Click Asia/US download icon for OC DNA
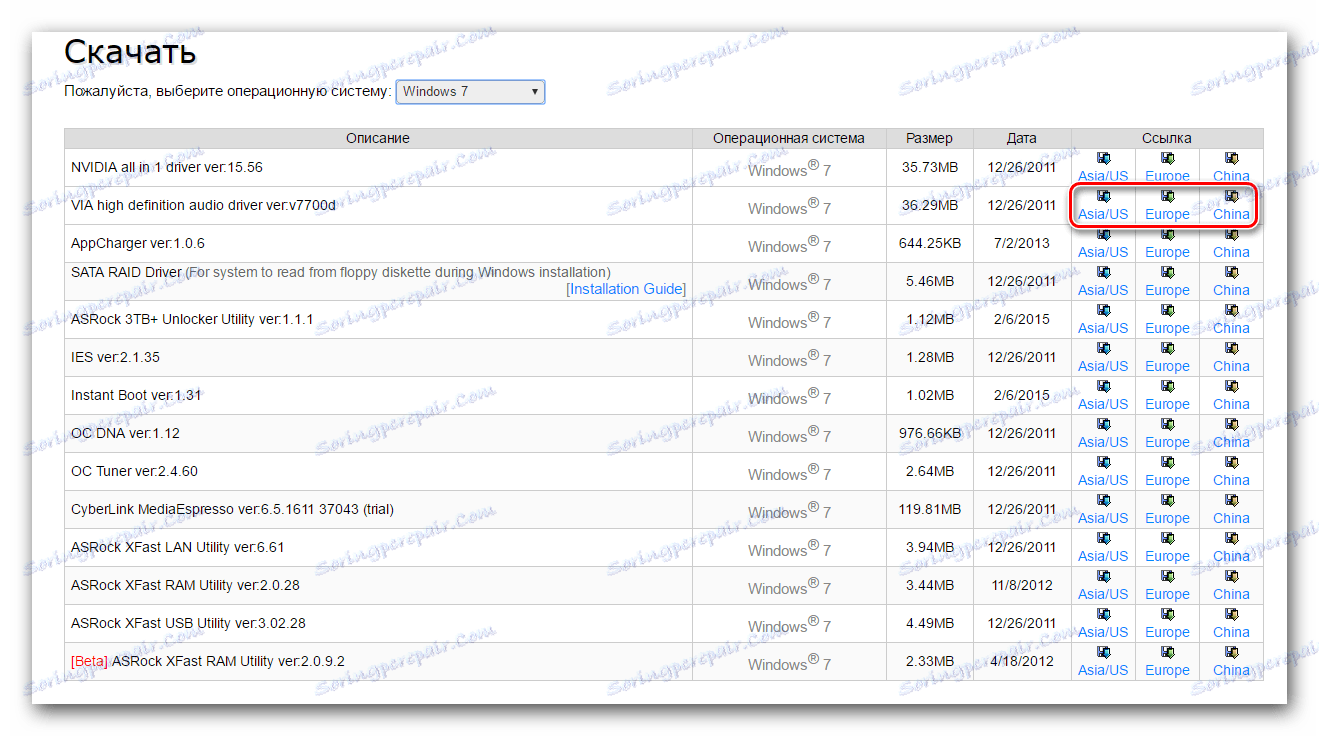Viewport: 1319px width, 736px height. 1103,424
